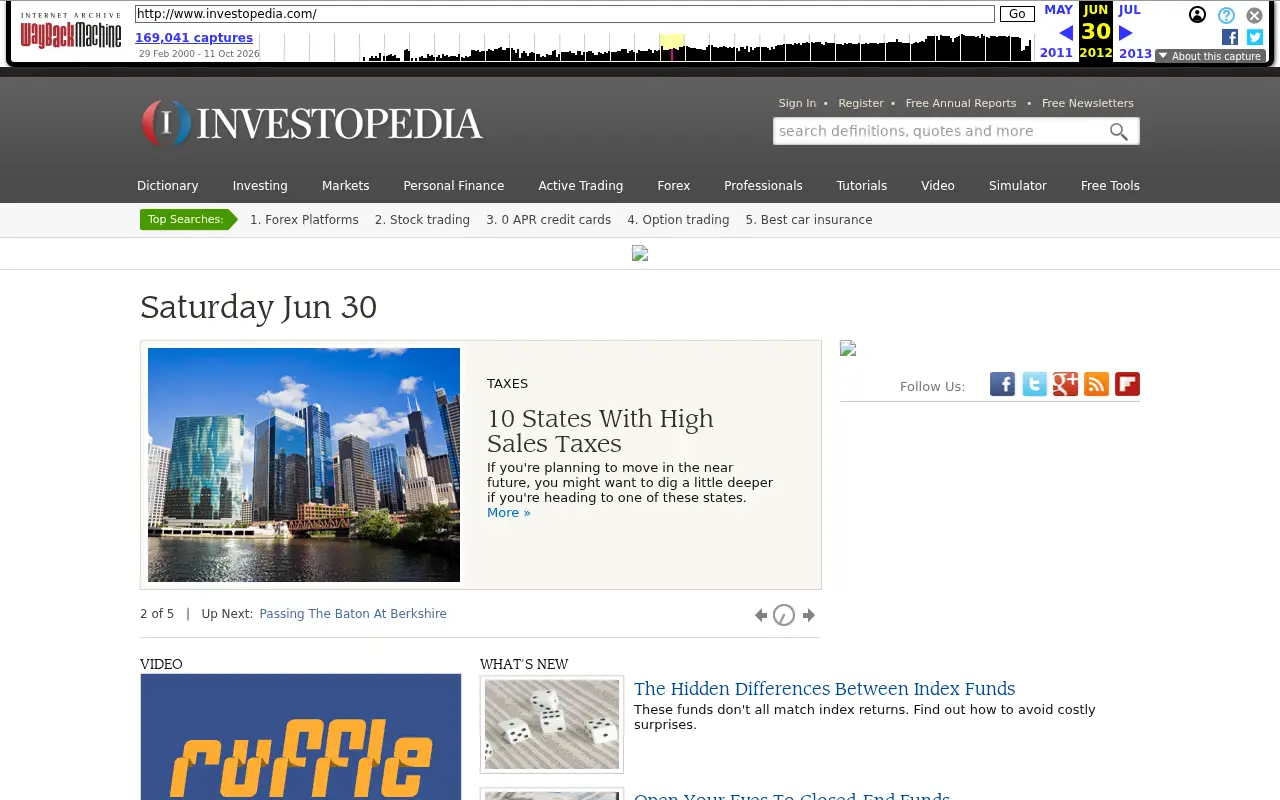
Task: Click the Investopedia search box
Action: (940, 131)
